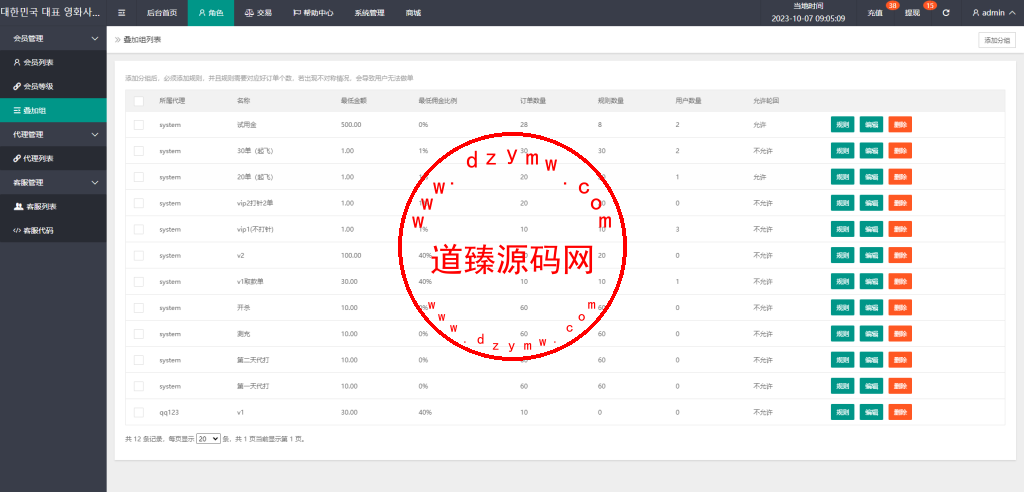Click the 第一天代打 name cell

click(253, 386)
